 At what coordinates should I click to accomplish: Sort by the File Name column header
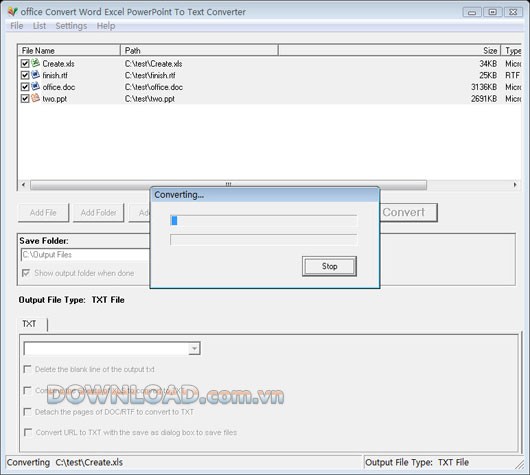tap(69, 50)
